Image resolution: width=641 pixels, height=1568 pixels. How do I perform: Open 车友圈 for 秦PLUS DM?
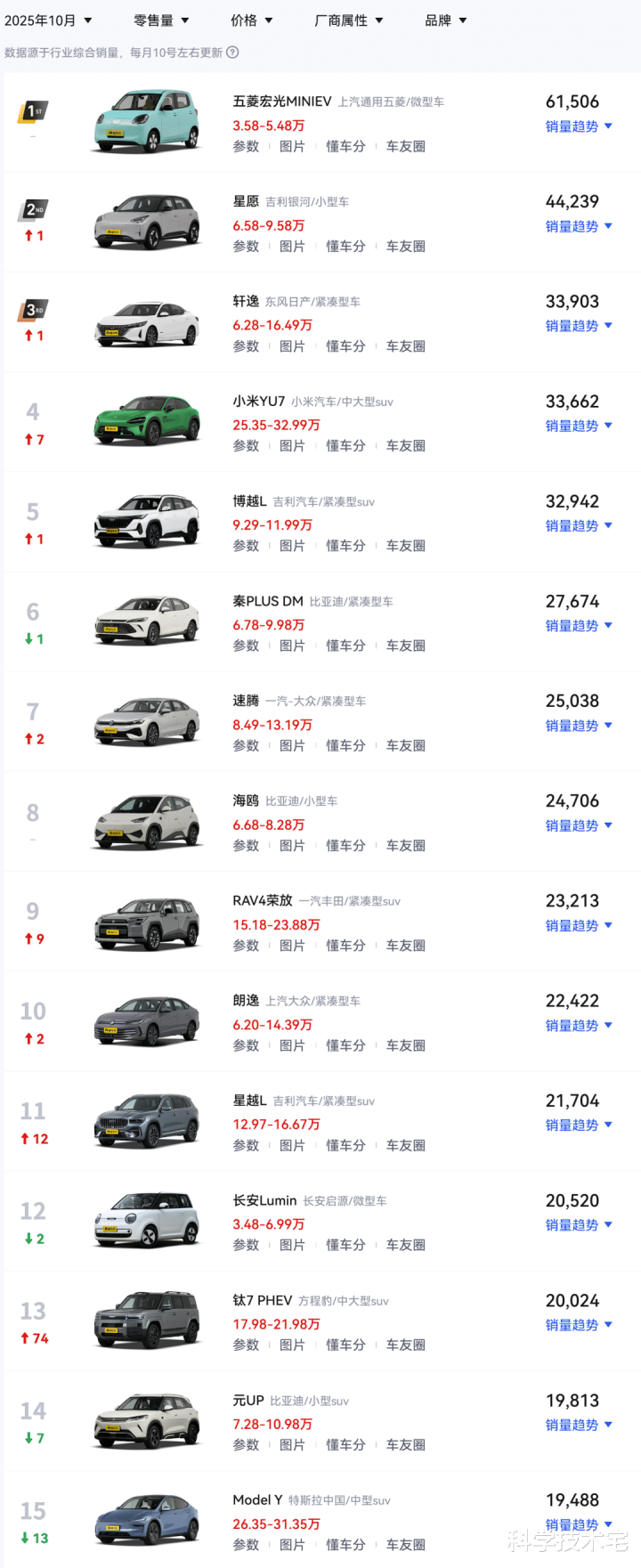(406, 646)
